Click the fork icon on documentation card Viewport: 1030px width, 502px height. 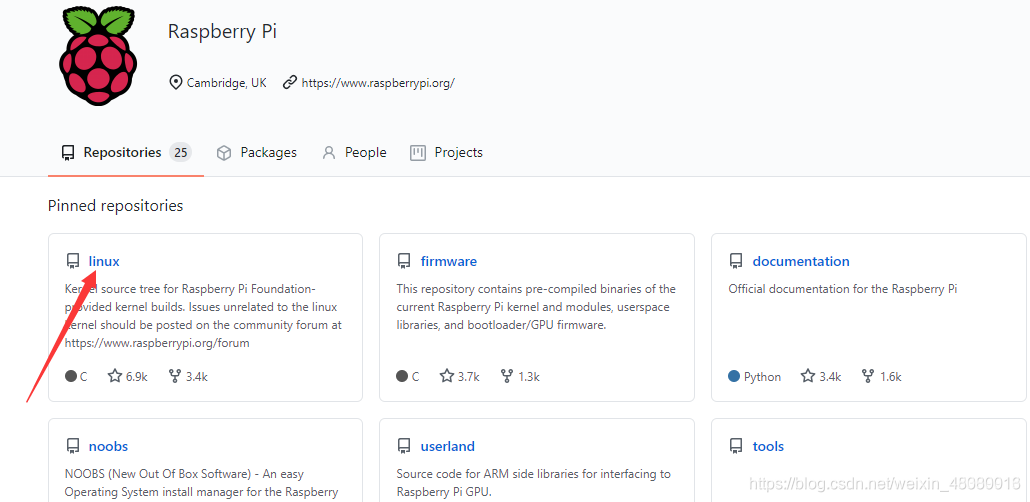coord(868,376)
